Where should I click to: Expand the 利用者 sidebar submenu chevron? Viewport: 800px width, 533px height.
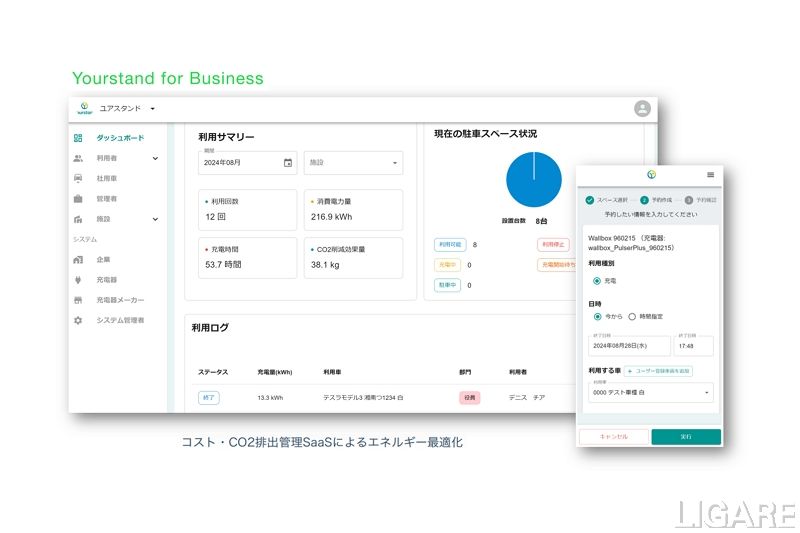tap(155, 158)
